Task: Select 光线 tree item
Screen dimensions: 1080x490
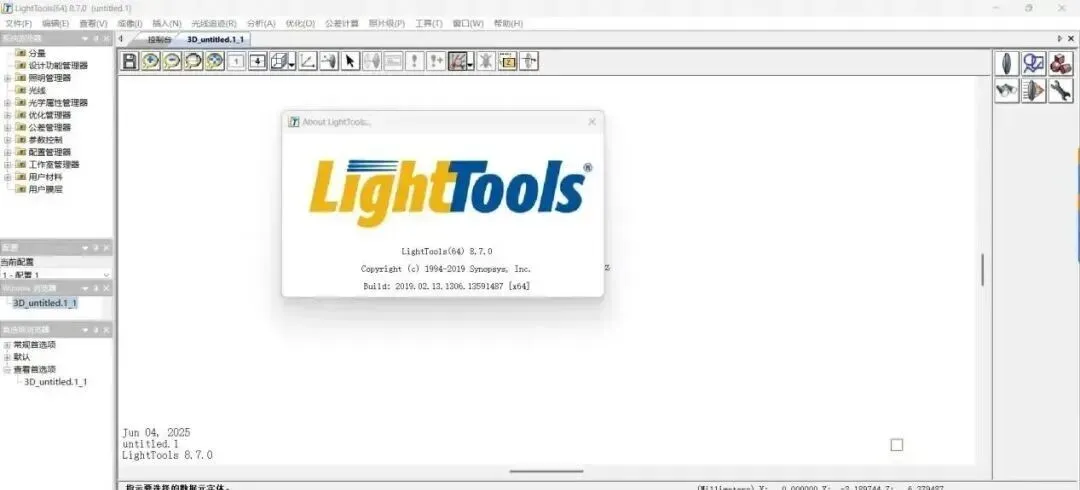Action: 37,90
